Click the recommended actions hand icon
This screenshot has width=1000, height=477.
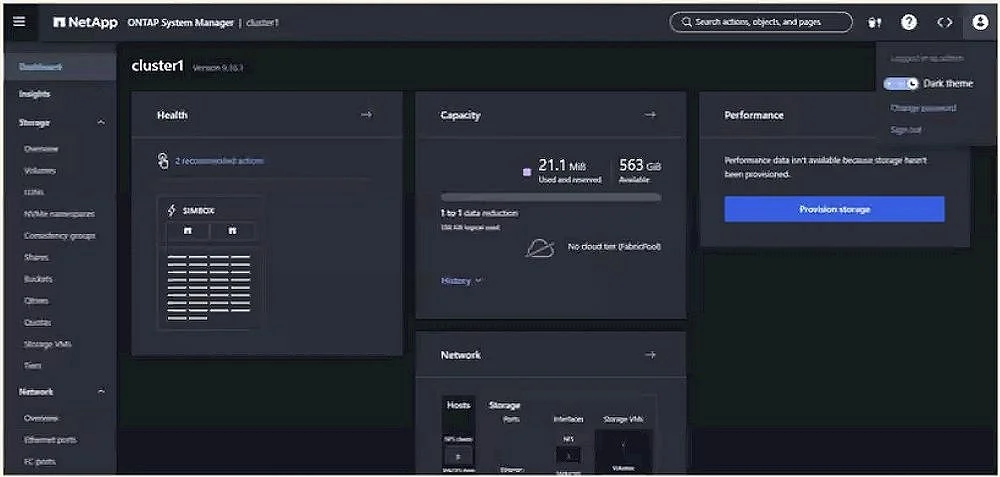(163, 161)
